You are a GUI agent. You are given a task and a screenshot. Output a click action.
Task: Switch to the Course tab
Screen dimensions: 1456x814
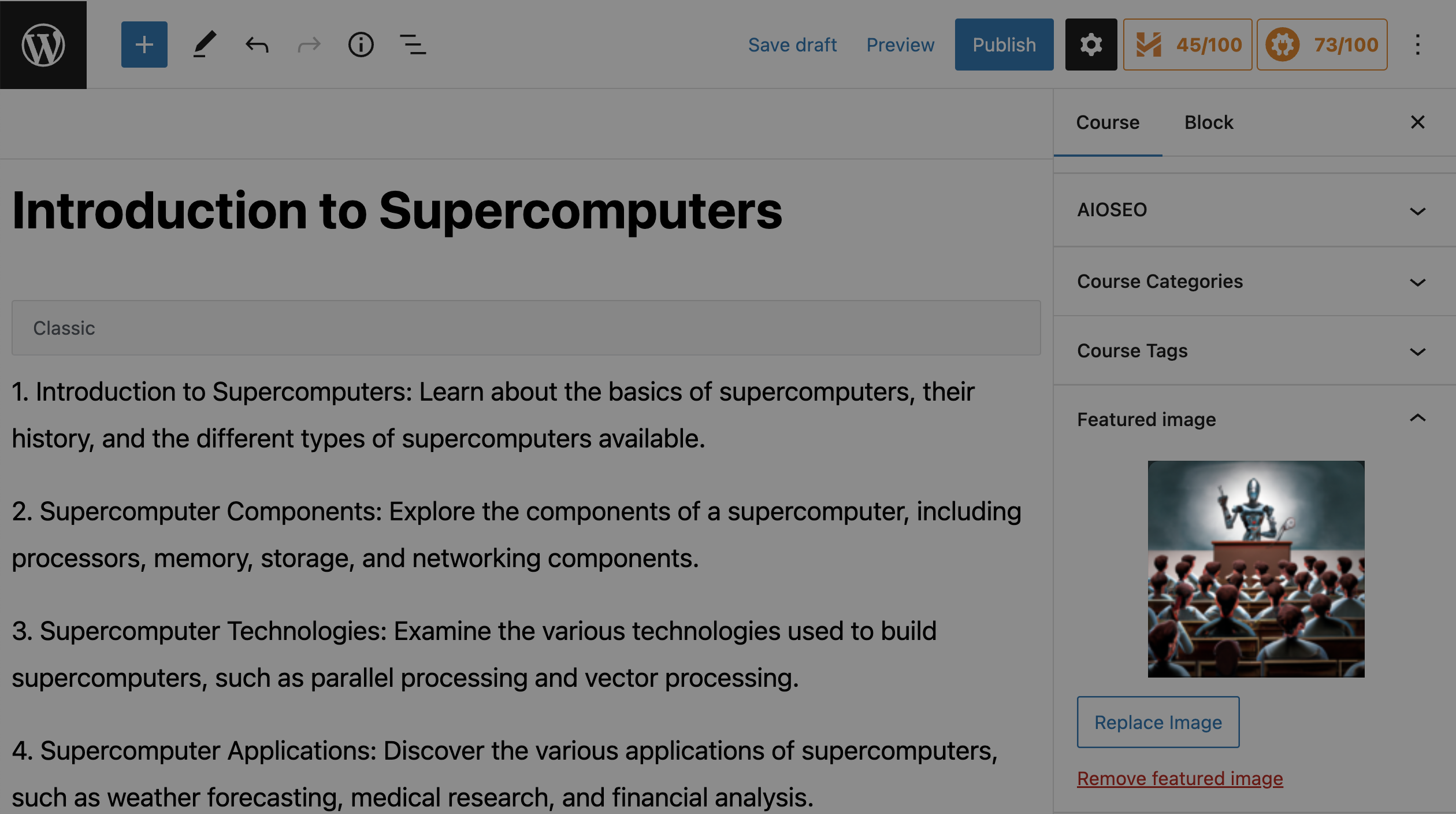(x=1108, y=123)
